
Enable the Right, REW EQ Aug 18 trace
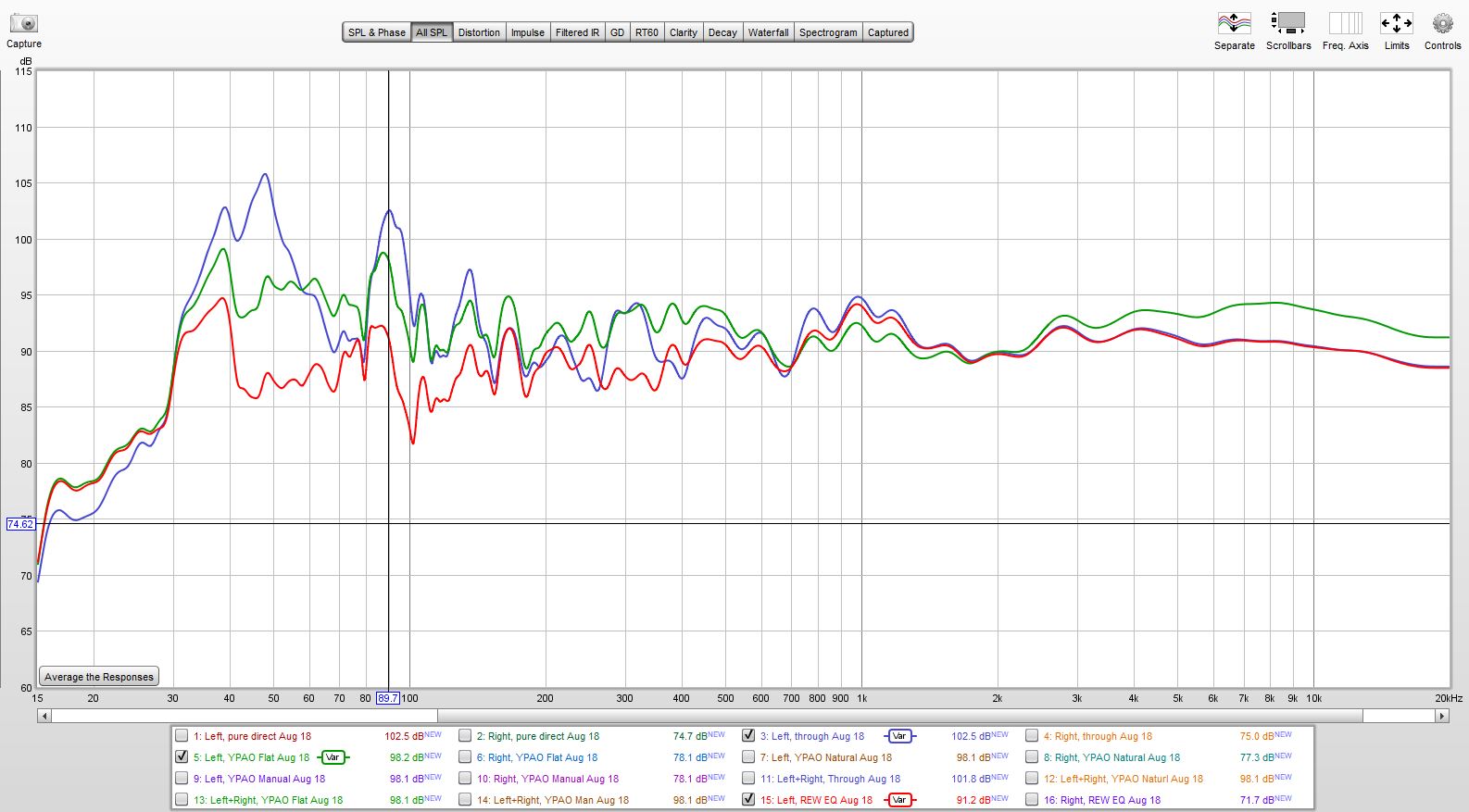[1032, 800]
